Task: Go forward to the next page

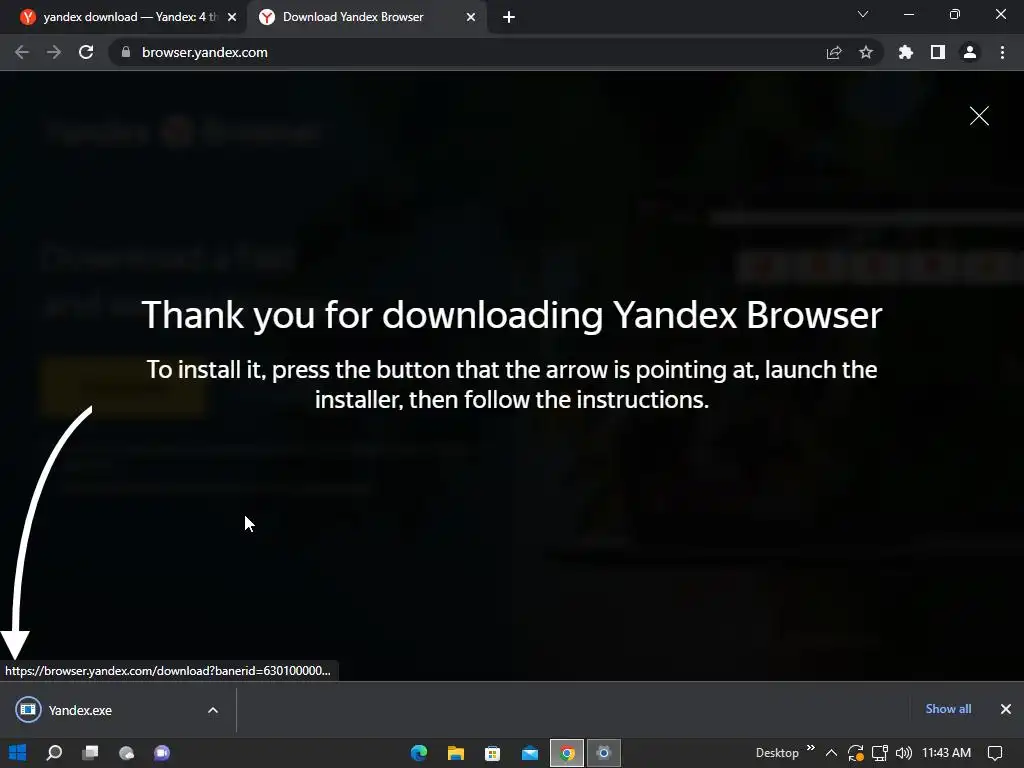Action: pos(54,52)
